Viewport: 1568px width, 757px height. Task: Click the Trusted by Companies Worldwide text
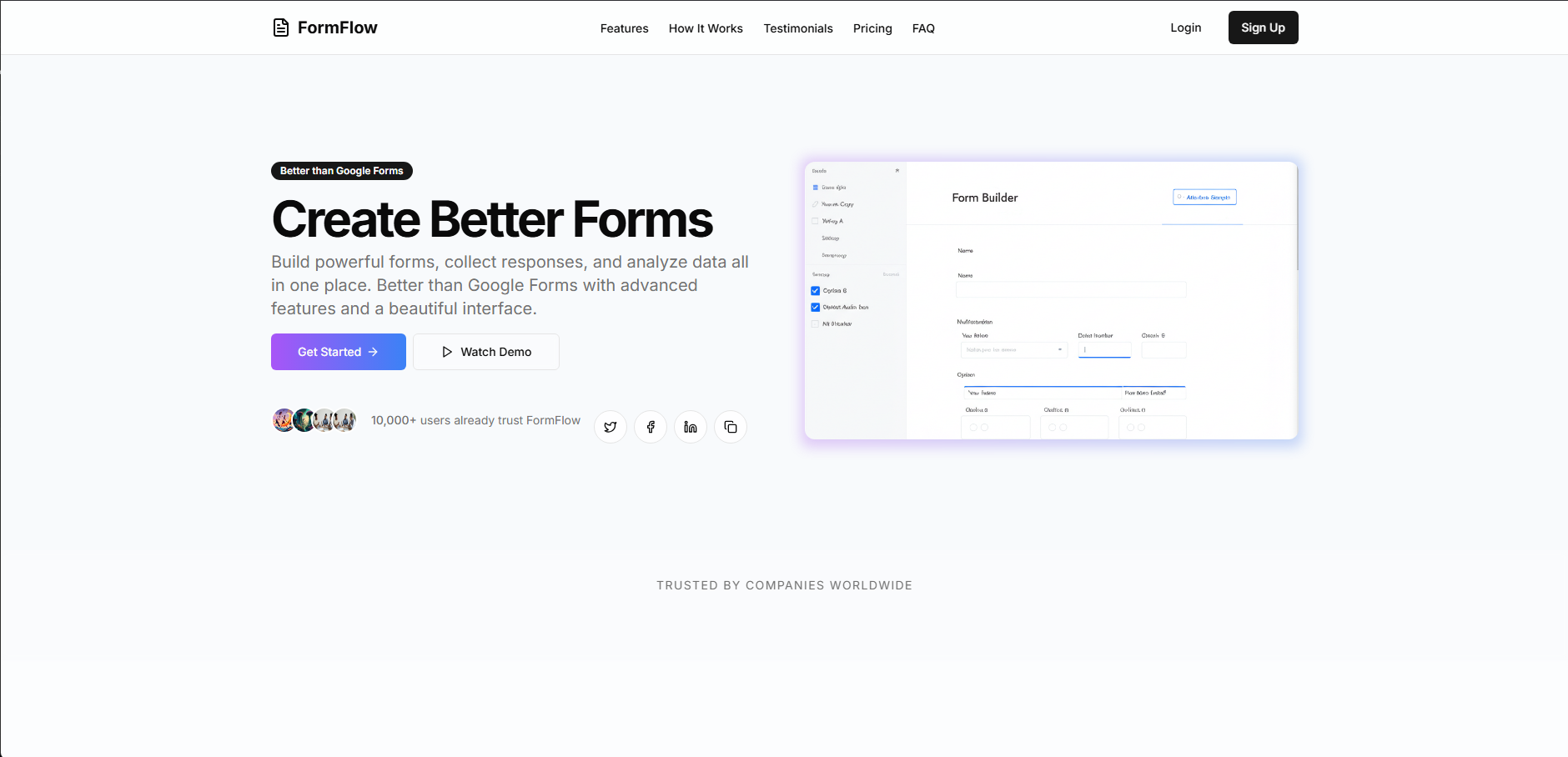pyautogui.click(x=784, y=585)
